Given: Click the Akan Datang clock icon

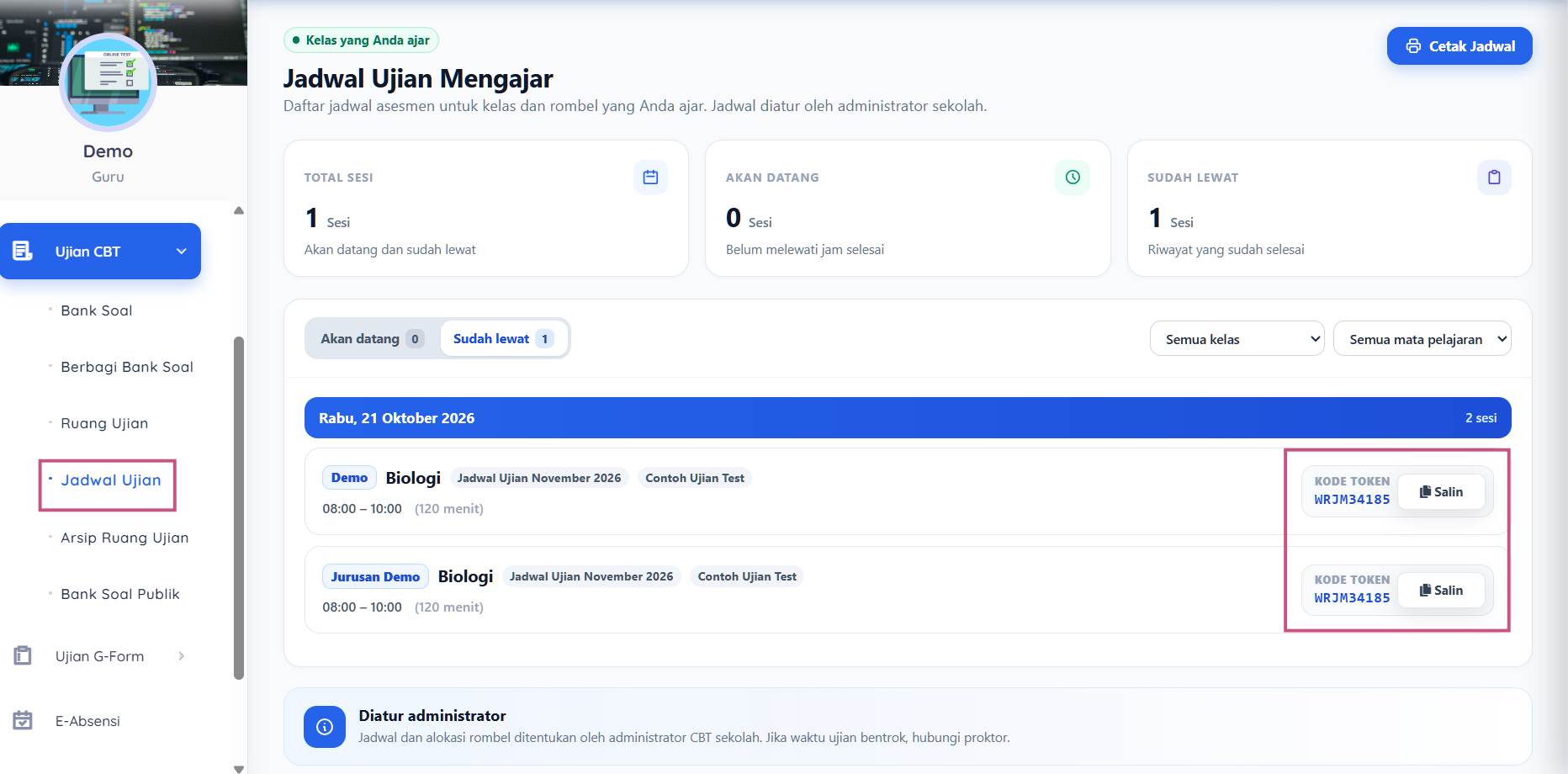Looking at the screenshot, I should [1073, 178].
